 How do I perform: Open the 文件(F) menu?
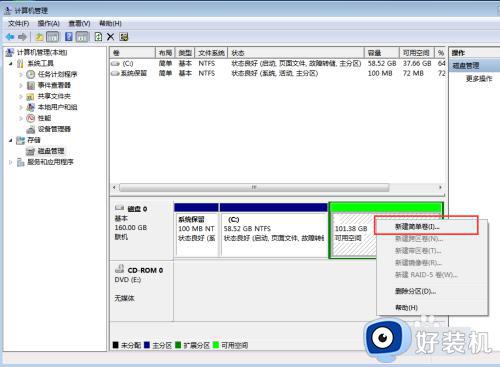pyautogui.click(x=19, y=23)
